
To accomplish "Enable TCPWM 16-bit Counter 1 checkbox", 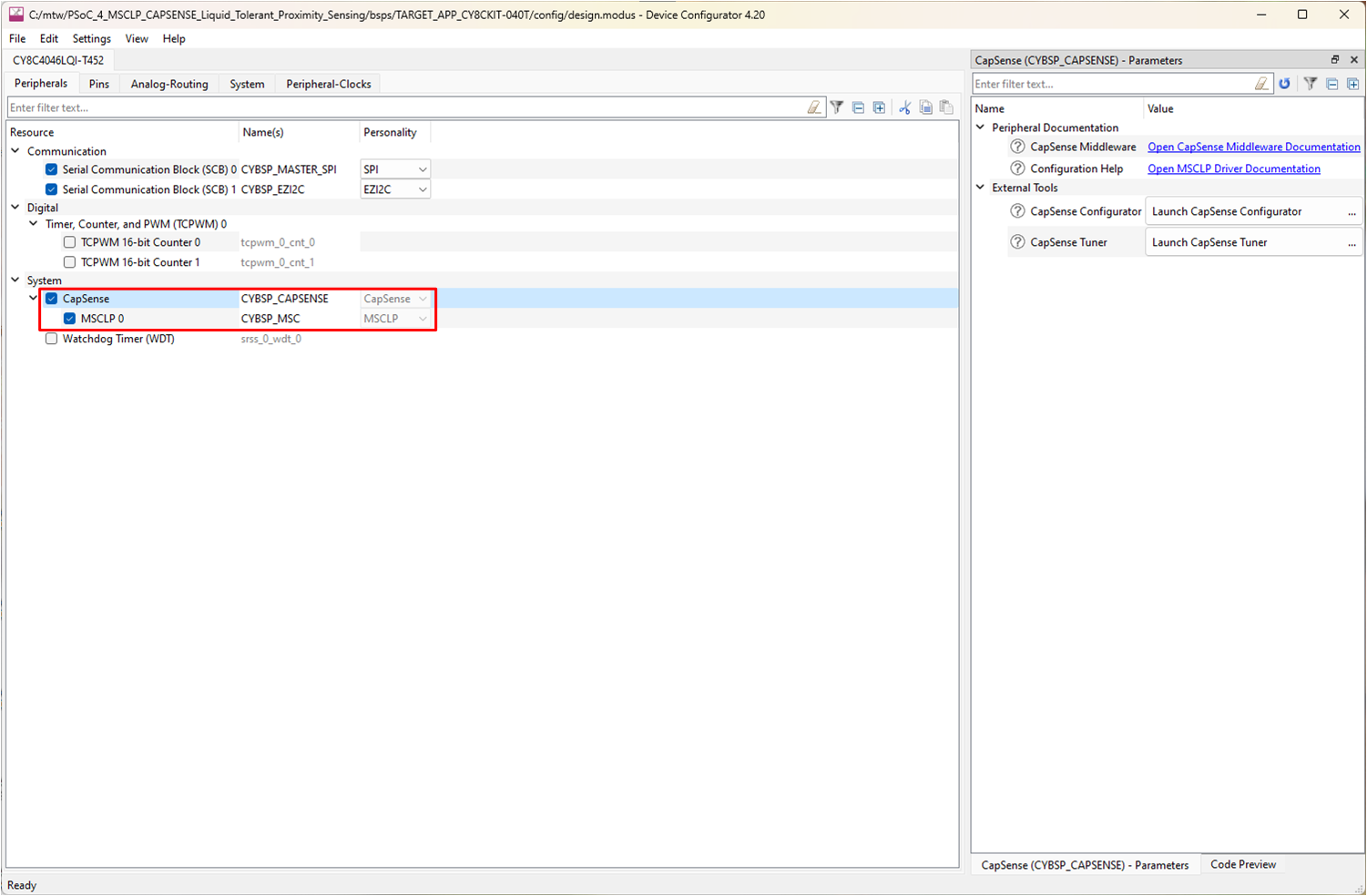I will point(69,262).
